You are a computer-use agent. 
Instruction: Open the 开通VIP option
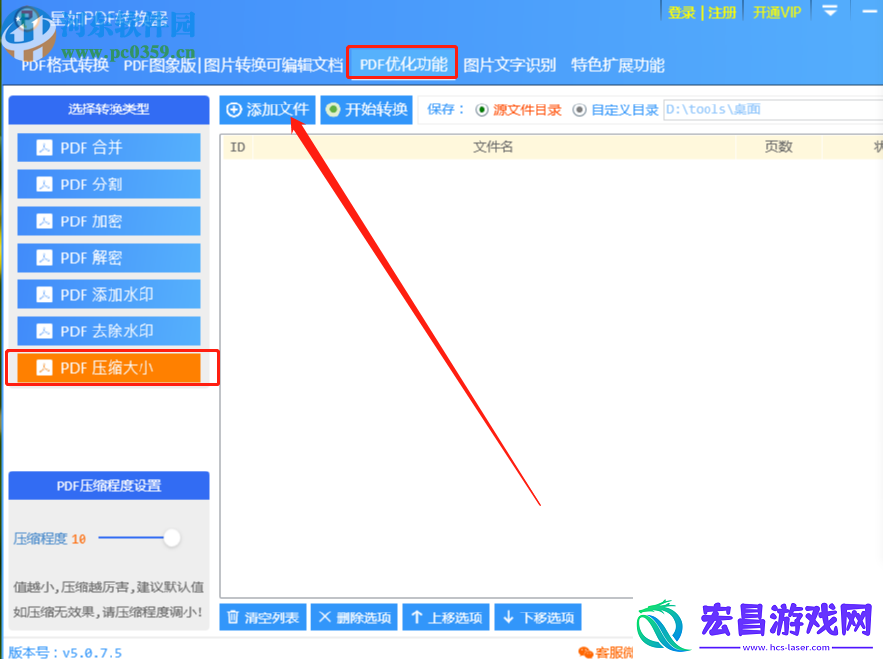point(777,12)
